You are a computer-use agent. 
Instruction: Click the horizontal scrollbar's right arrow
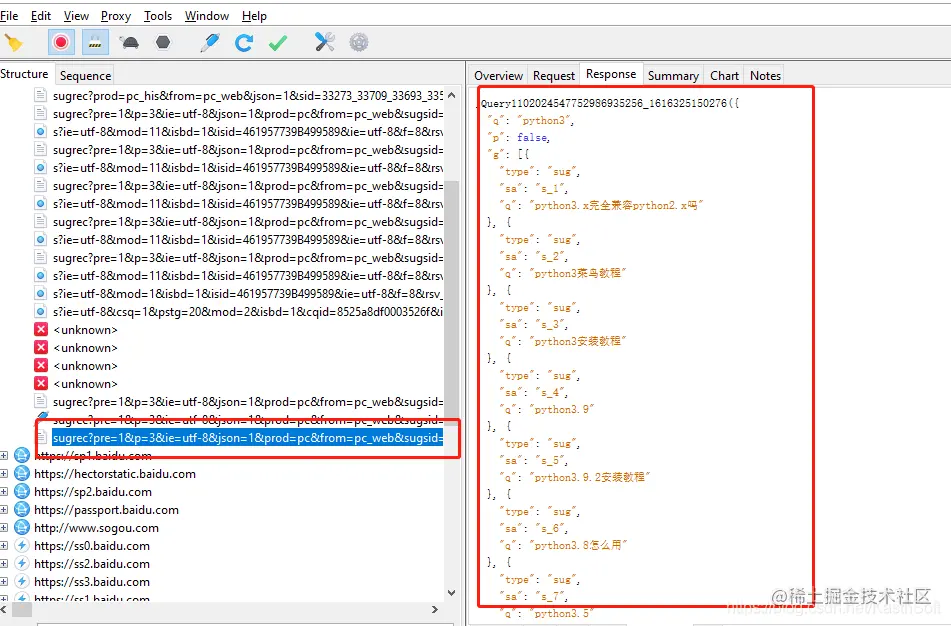point(435,610)
